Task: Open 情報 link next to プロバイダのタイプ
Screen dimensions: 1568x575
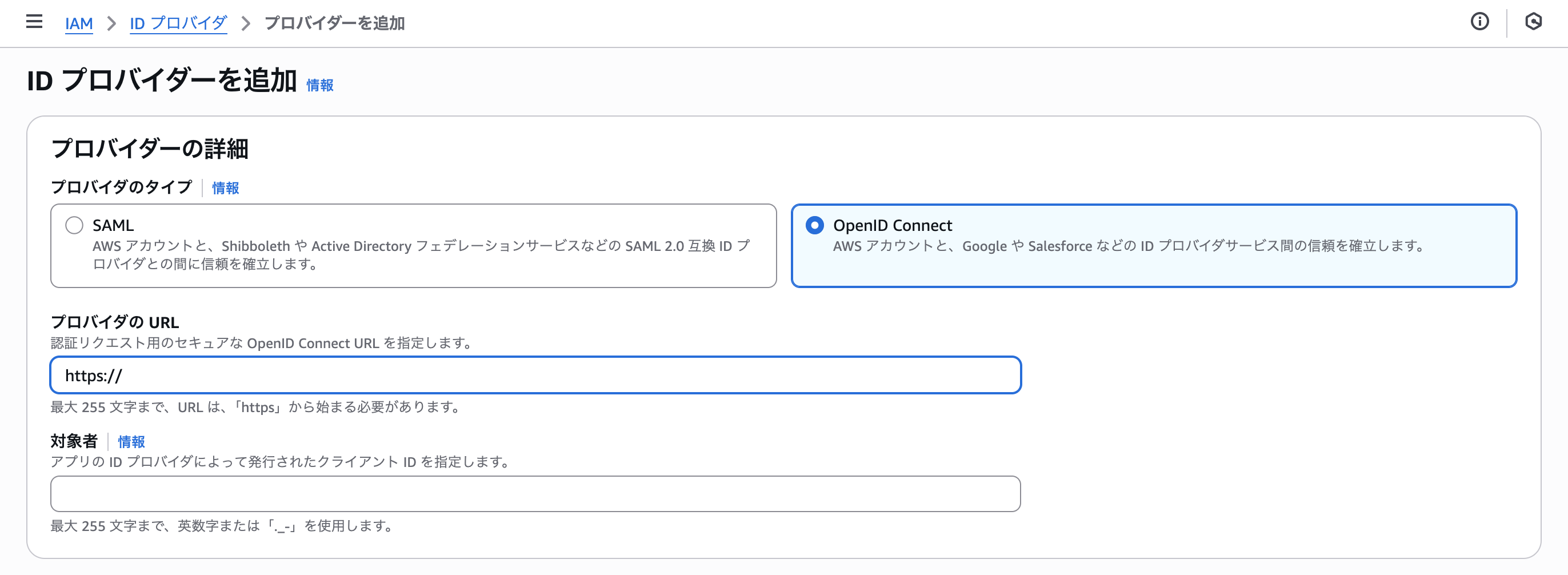Action: point(225,188)
